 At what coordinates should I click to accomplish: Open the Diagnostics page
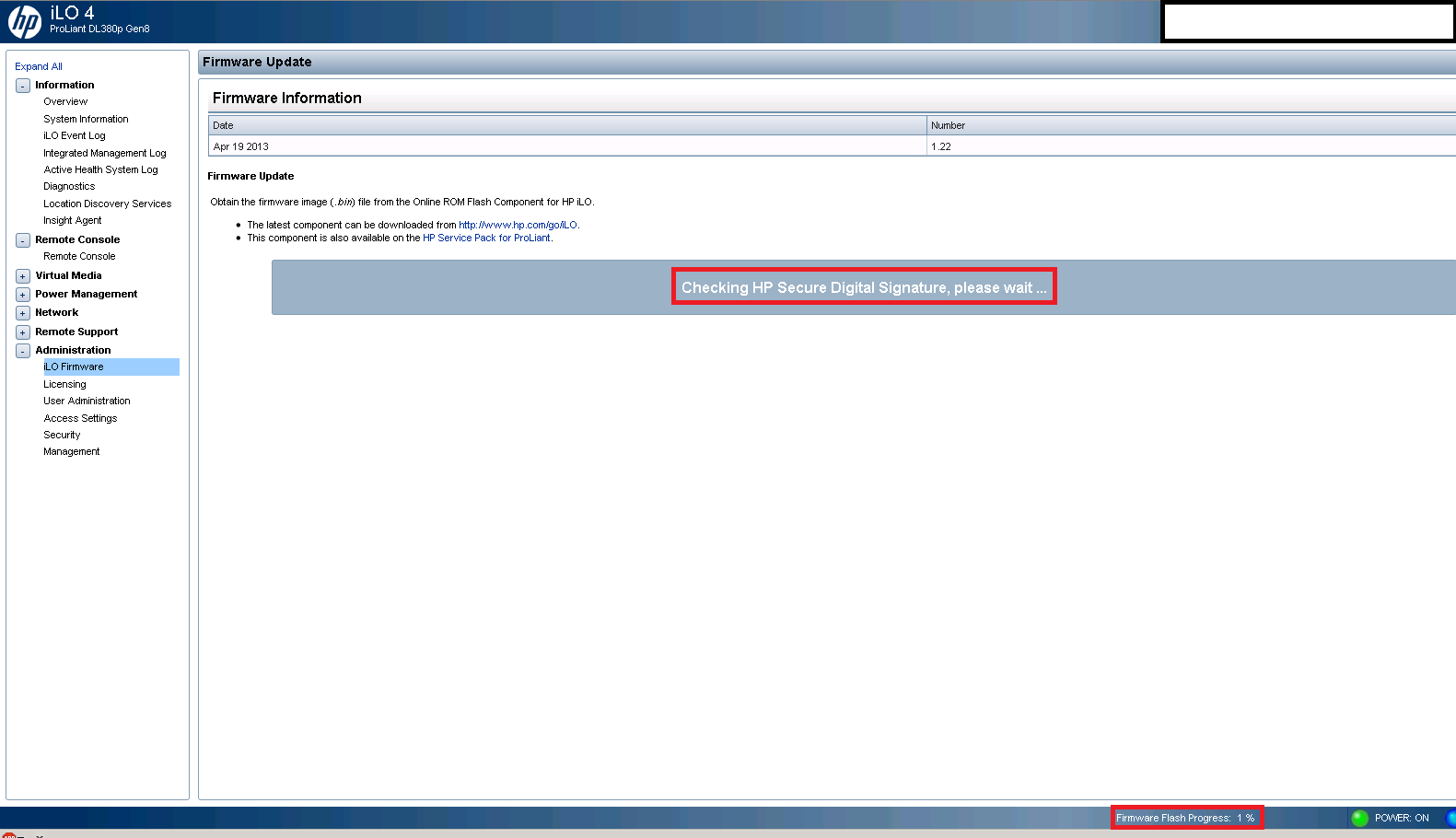69,186
